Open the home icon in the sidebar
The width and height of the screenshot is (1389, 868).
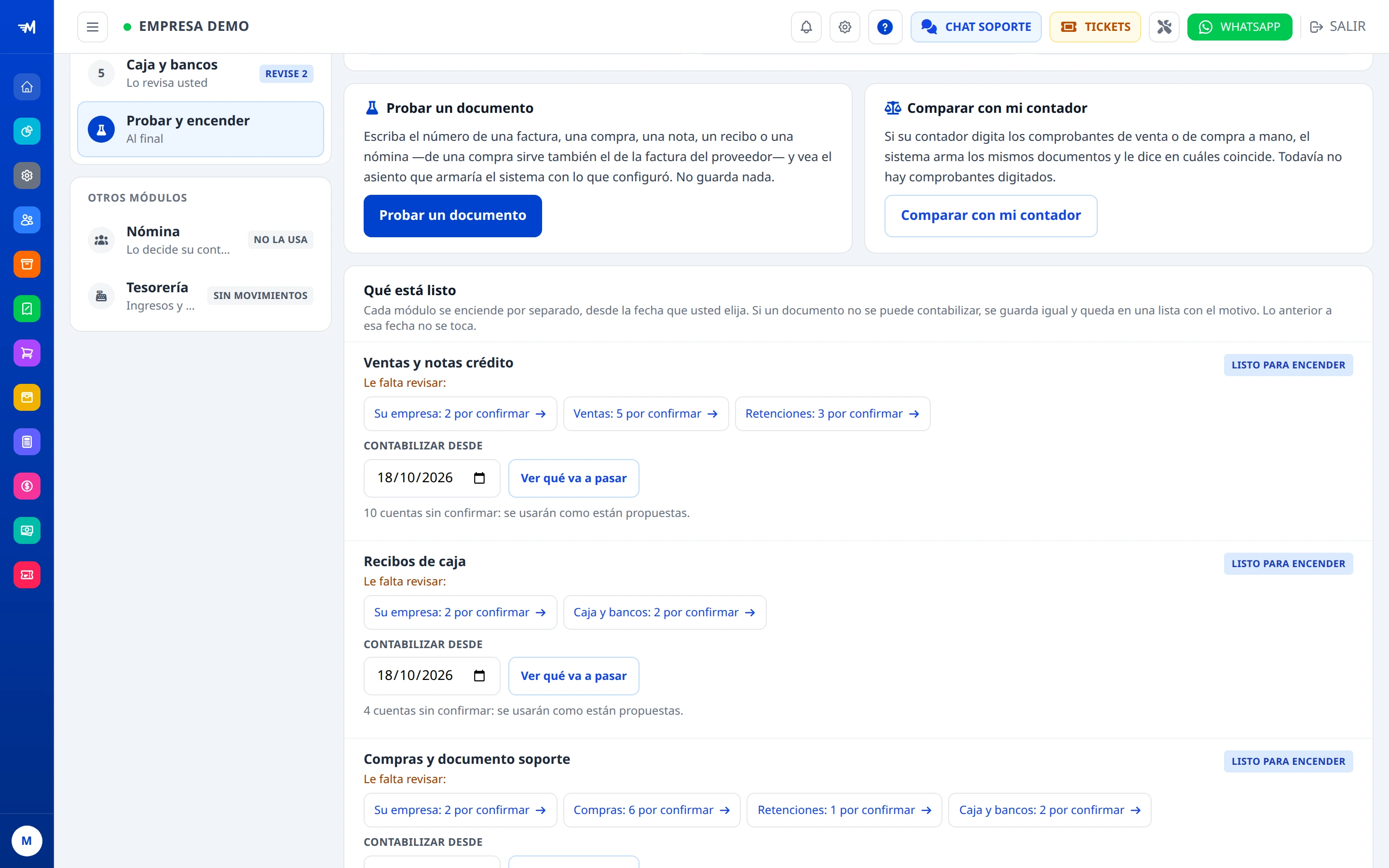point(27,87)
